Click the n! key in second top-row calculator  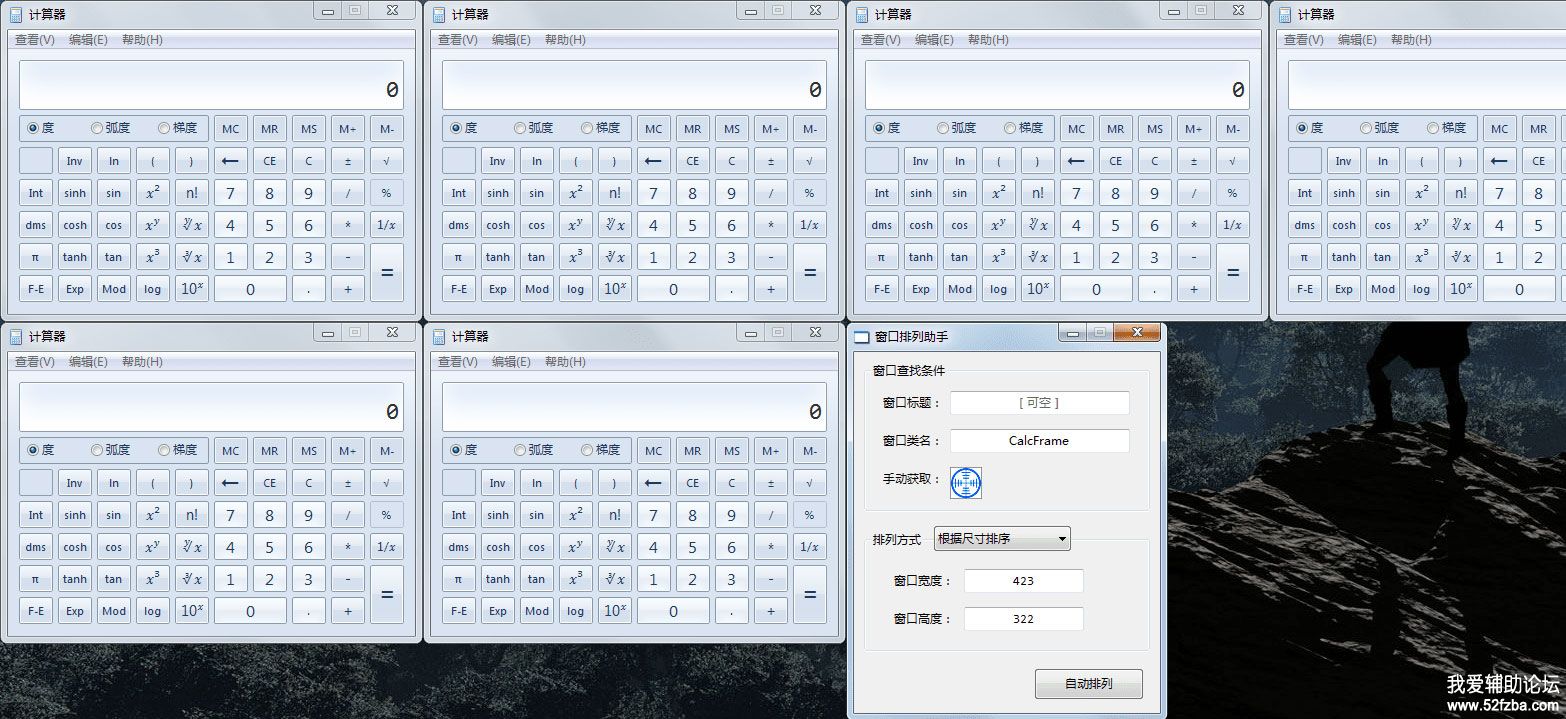(x=614, y=193)
